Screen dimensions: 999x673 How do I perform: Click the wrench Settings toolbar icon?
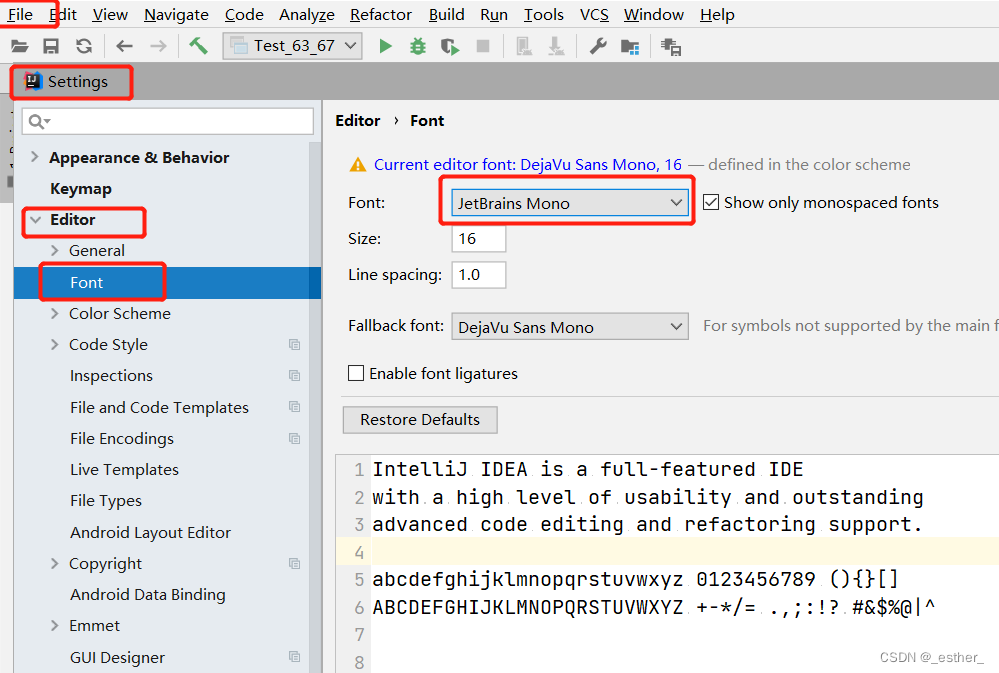(598, 46)
